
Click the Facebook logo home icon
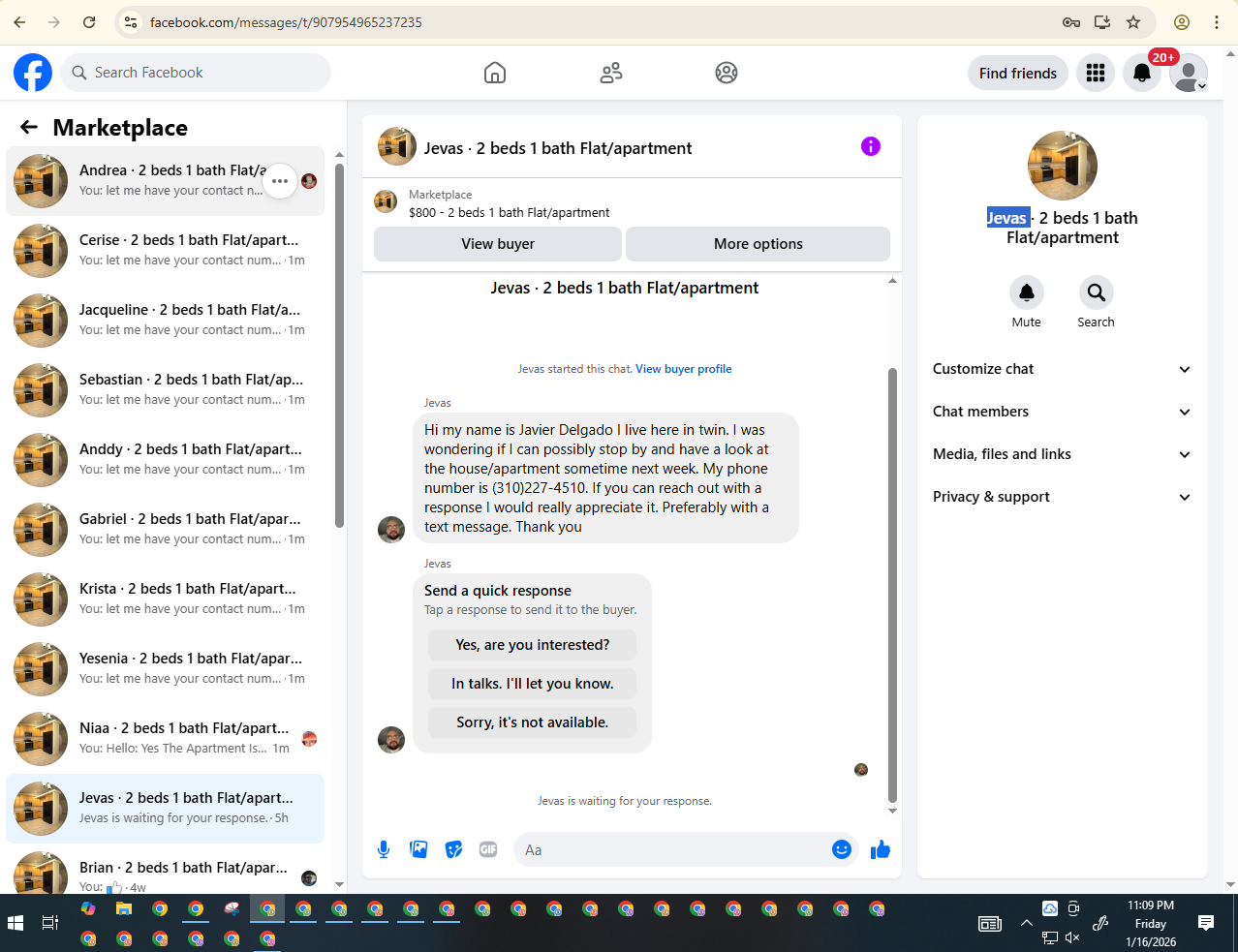[x=33, y=73]
